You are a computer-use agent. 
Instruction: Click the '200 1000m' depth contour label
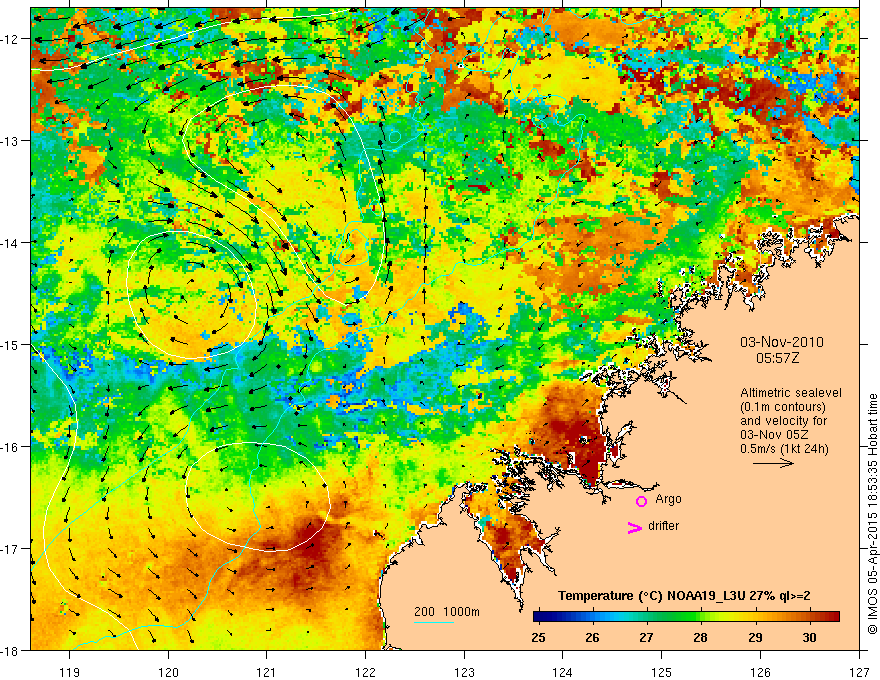click(x=447, y=612)
